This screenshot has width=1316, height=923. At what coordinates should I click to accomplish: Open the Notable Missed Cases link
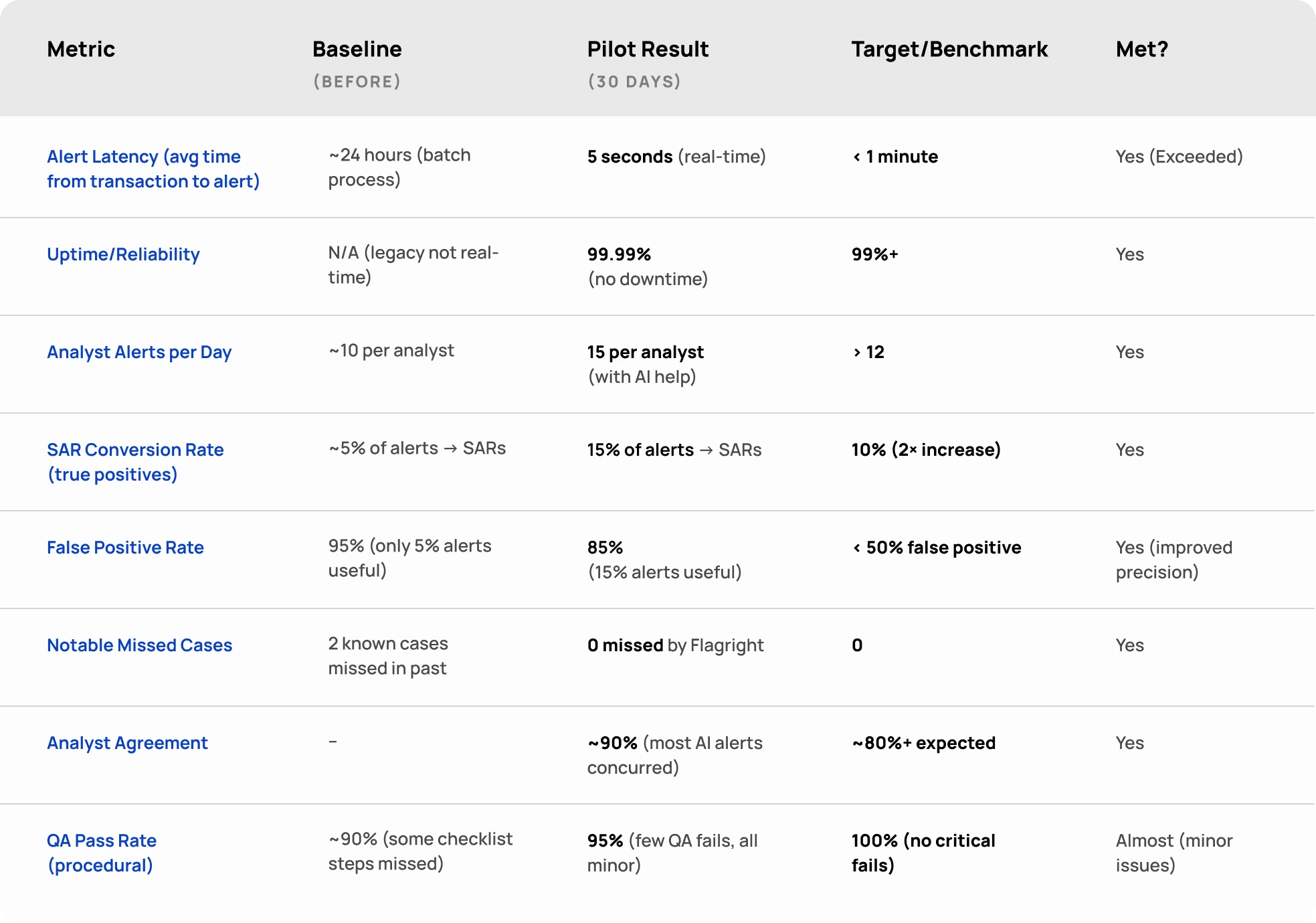(139, 645)
